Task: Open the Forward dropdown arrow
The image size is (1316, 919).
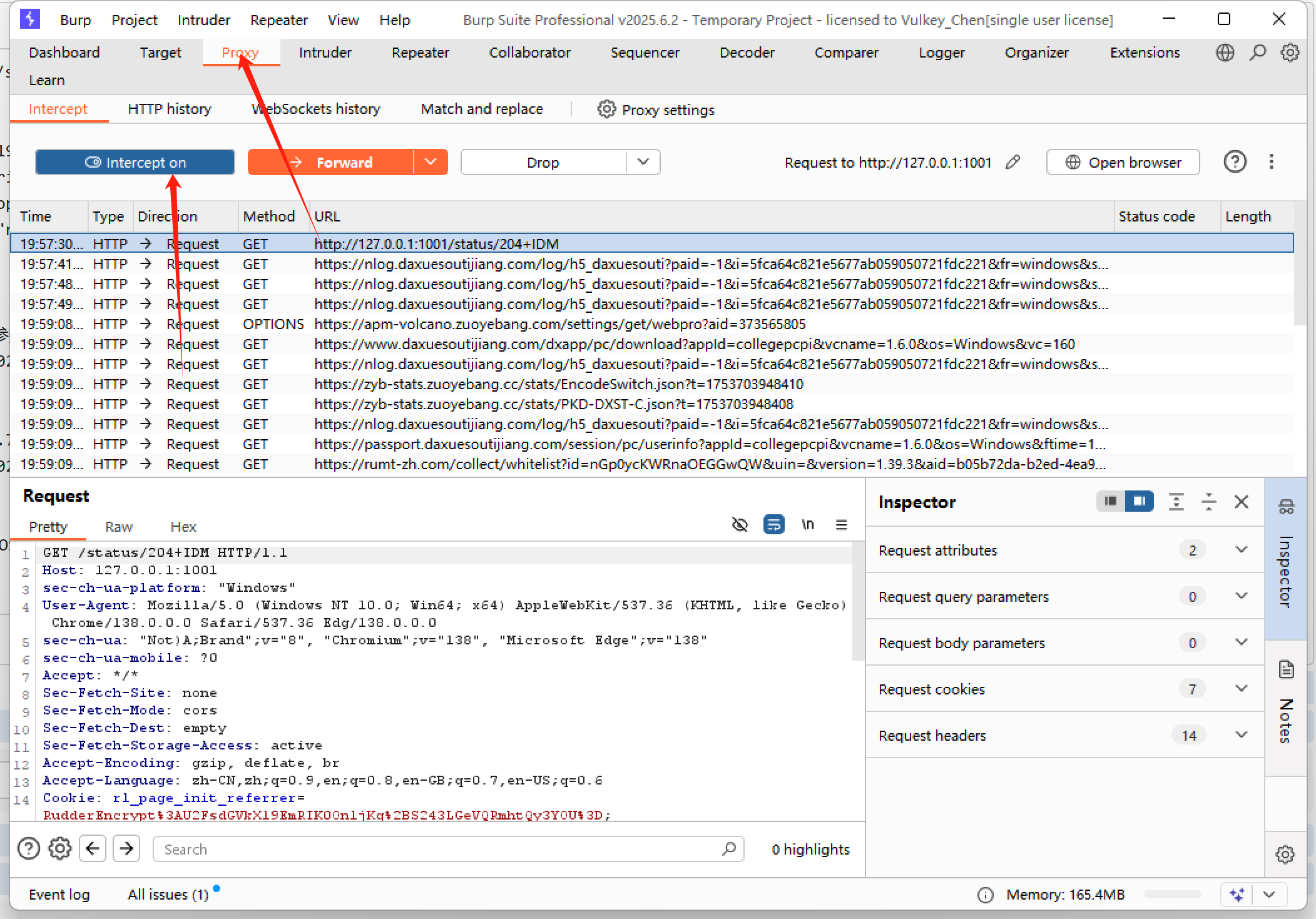Action: [431, 162]
